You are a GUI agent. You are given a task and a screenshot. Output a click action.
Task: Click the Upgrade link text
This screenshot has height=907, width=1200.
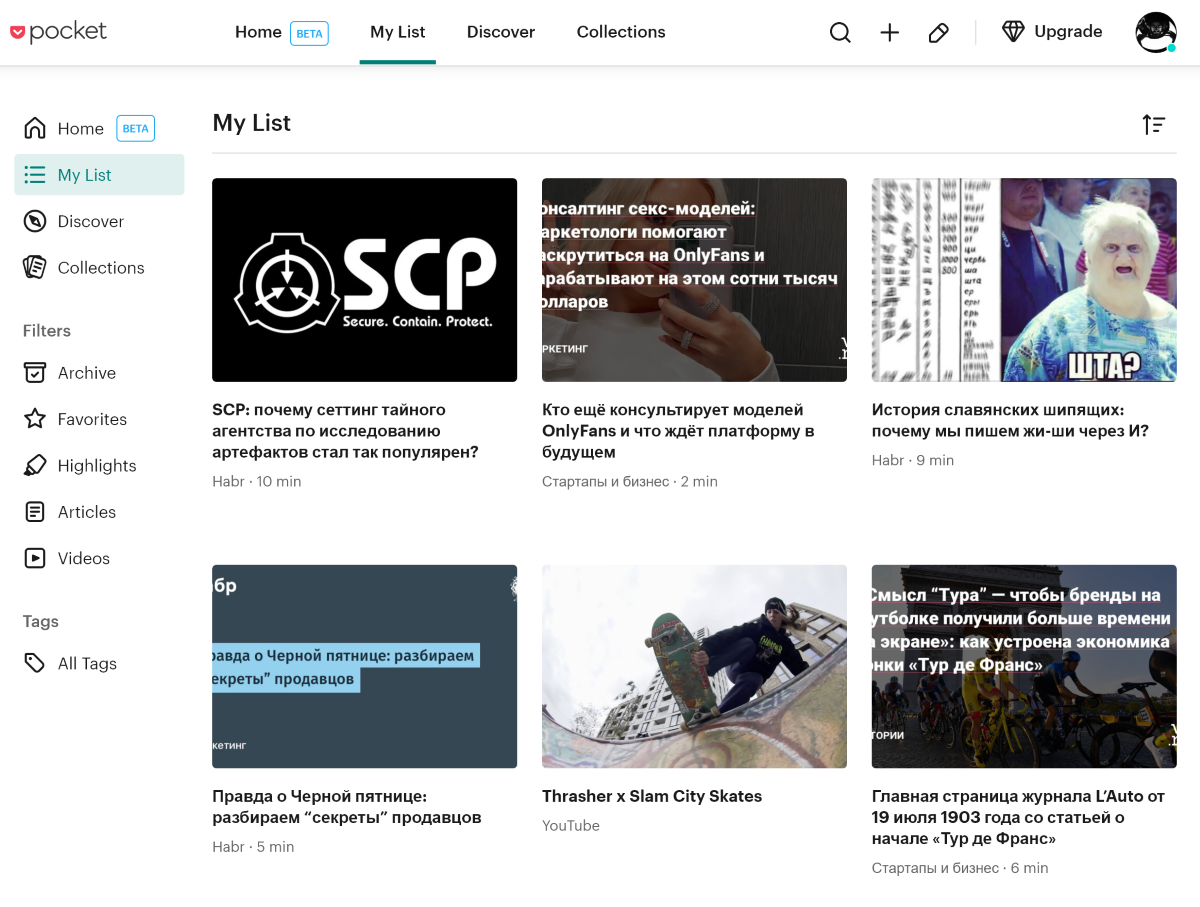[x=1068, y=32]
